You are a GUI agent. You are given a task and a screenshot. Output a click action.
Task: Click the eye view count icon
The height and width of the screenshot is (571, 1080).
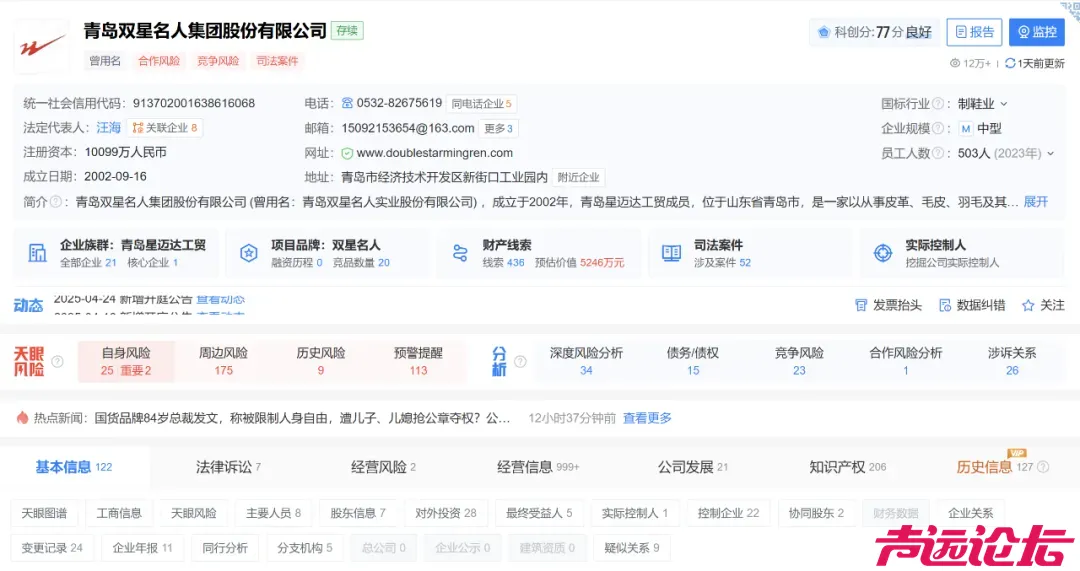click(955, 63)
